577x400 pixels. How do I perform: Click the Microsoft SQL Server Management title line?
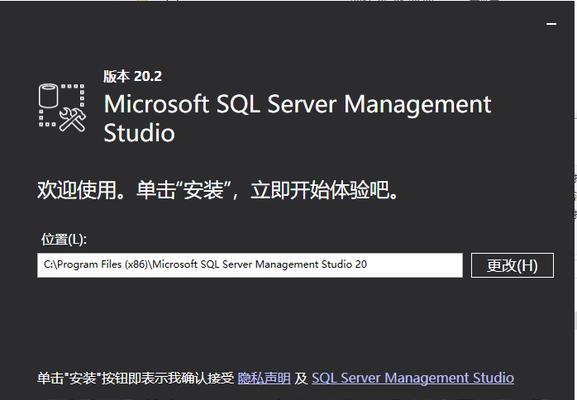tap(297, 104)
